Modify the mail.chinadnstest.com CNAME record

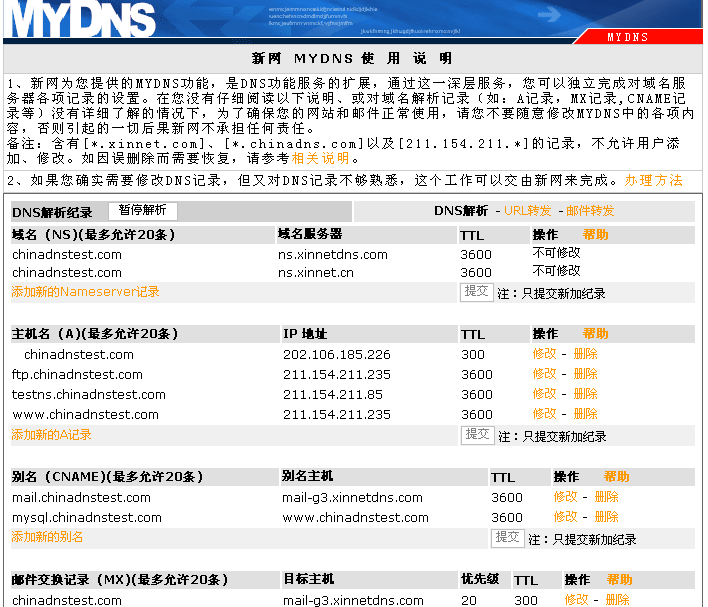565,497
